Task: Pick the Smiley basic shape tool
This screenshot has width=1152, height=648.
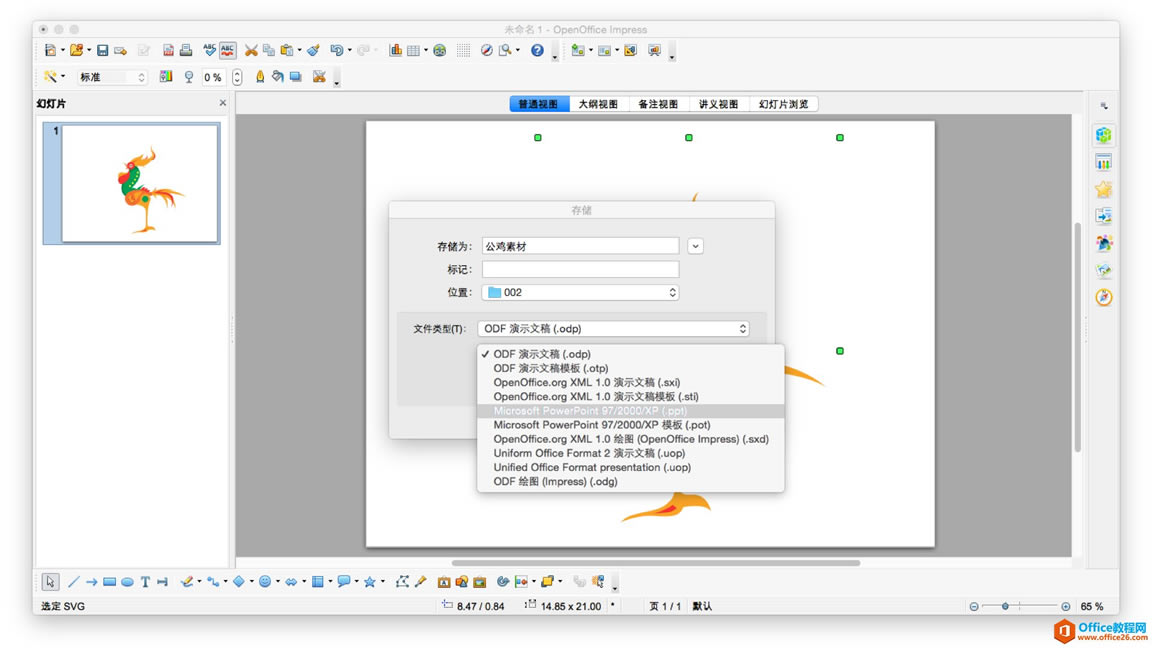Action: pos(263,581)
